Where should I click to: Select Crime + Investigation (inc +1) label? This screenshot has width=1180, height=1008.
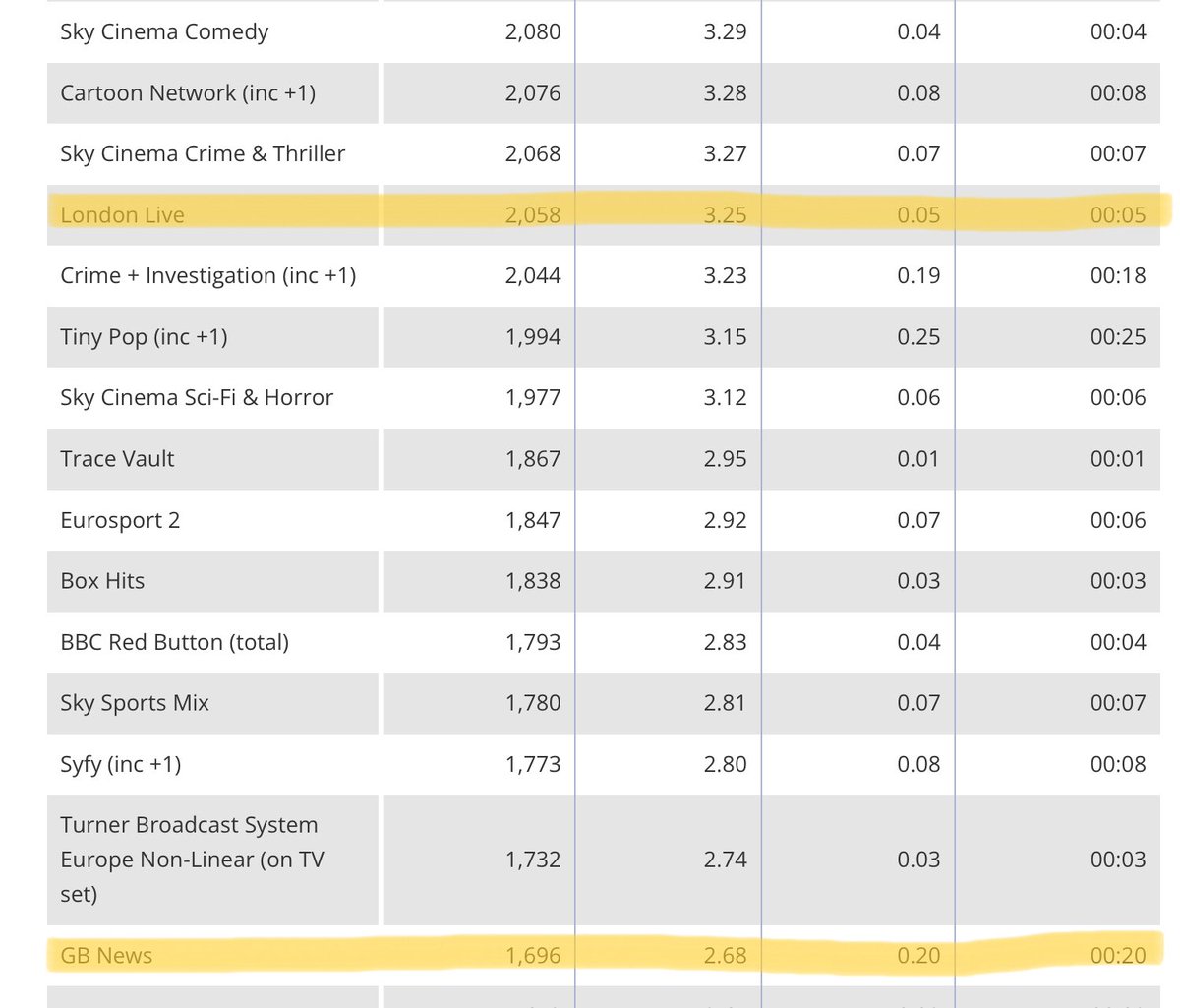click(x=208, y=276)
